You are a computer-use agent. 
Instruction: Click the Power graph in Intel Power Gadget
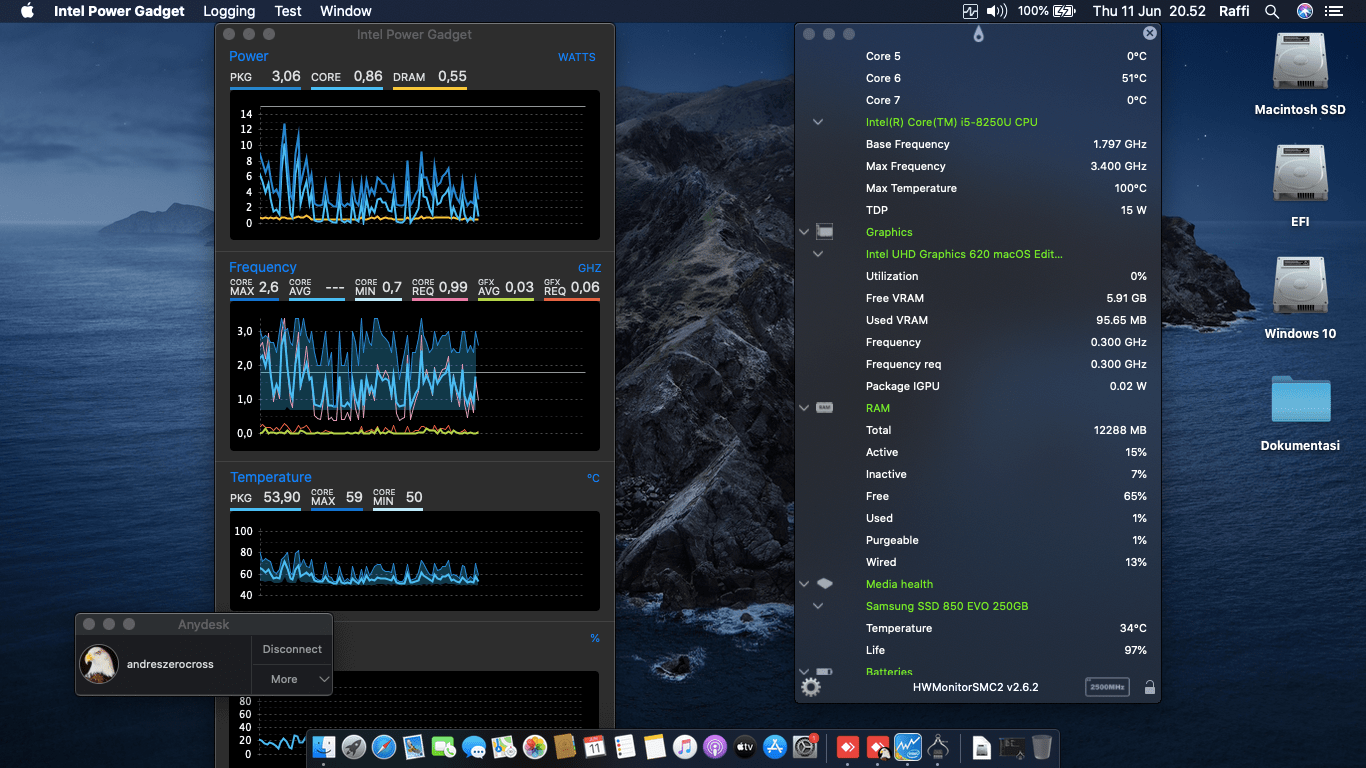(414, 164)
